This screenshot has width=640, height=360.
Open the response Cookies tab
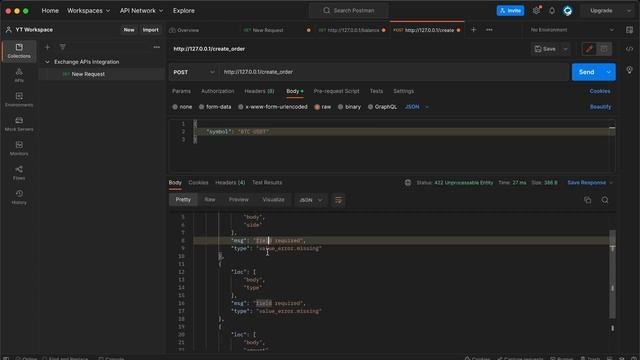tap(198, 183)
